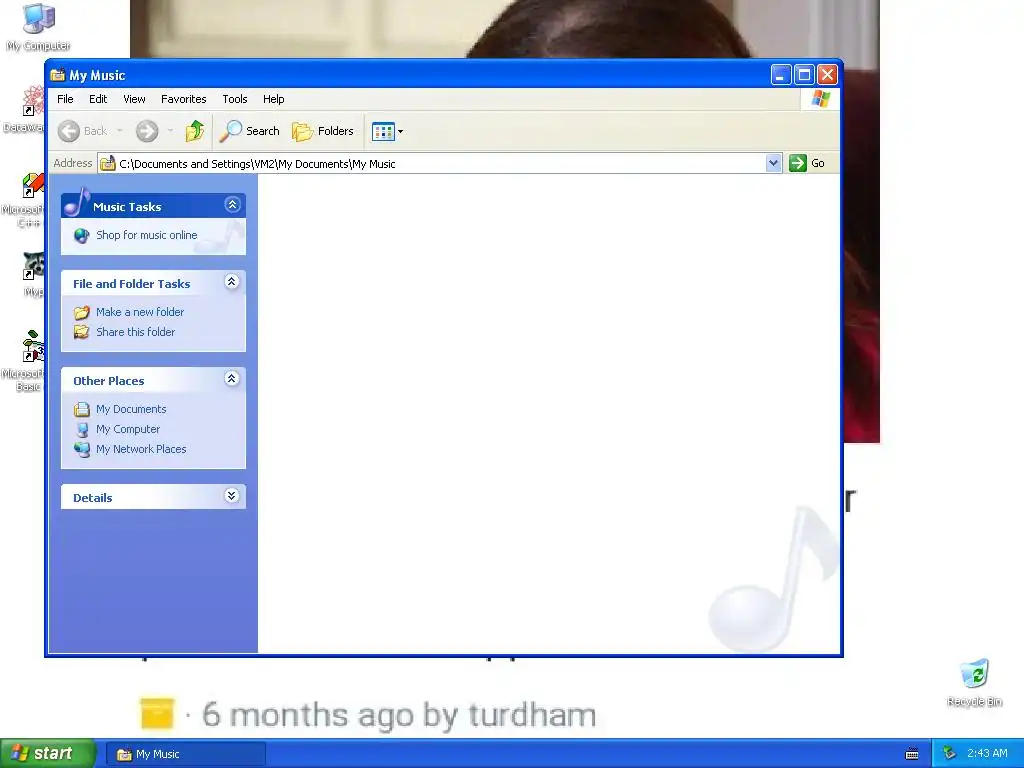
Task: Select My Computer desktop icon
Action: tap(39, 27)
